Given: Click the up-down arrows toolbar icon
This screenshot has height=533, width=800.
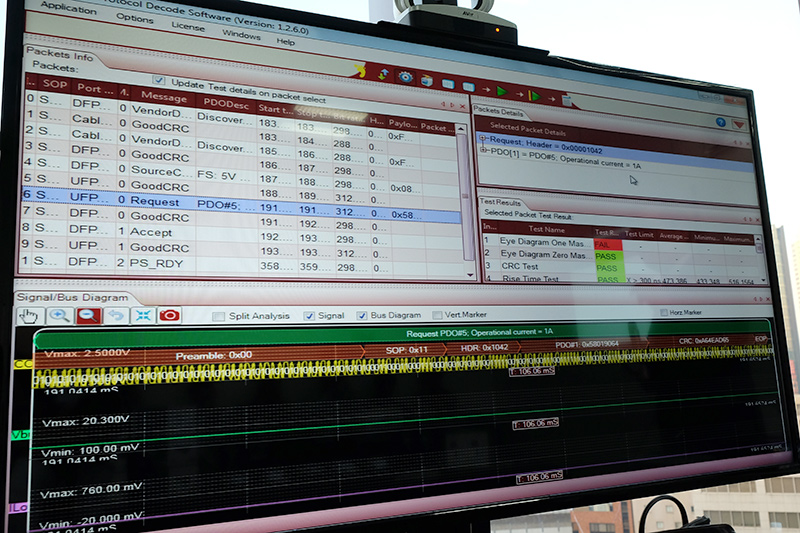Looking at the screenshot, I should point(383,74).
